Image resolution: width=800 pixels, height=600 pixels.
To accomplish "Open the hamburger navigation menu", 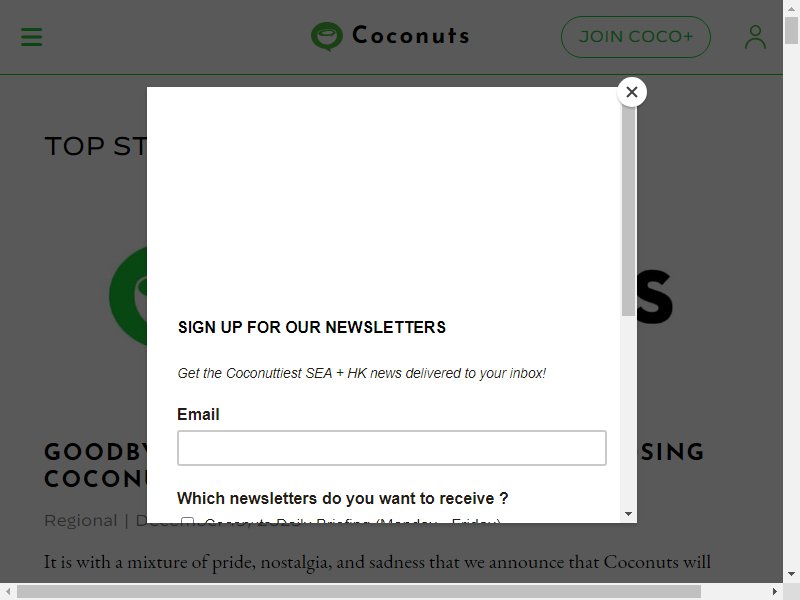I will pos(32,37).
